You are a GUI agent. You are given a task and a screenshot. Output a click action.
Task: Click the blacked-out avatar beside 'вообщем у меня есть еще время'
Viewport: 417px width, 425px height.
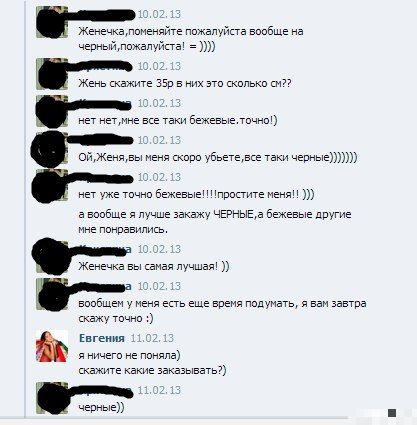click(x=52, y=294)
